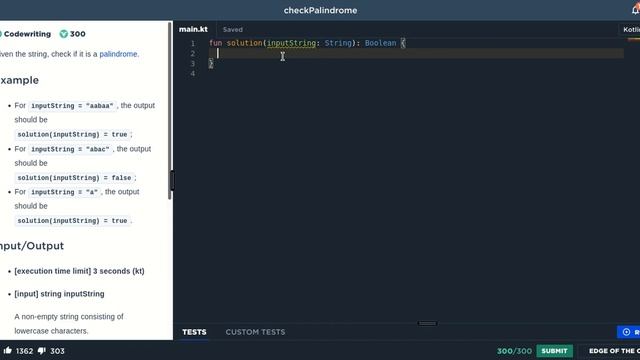Click the Saved status label
Viewport: 640px width, 360px height.
coord(233,29)
